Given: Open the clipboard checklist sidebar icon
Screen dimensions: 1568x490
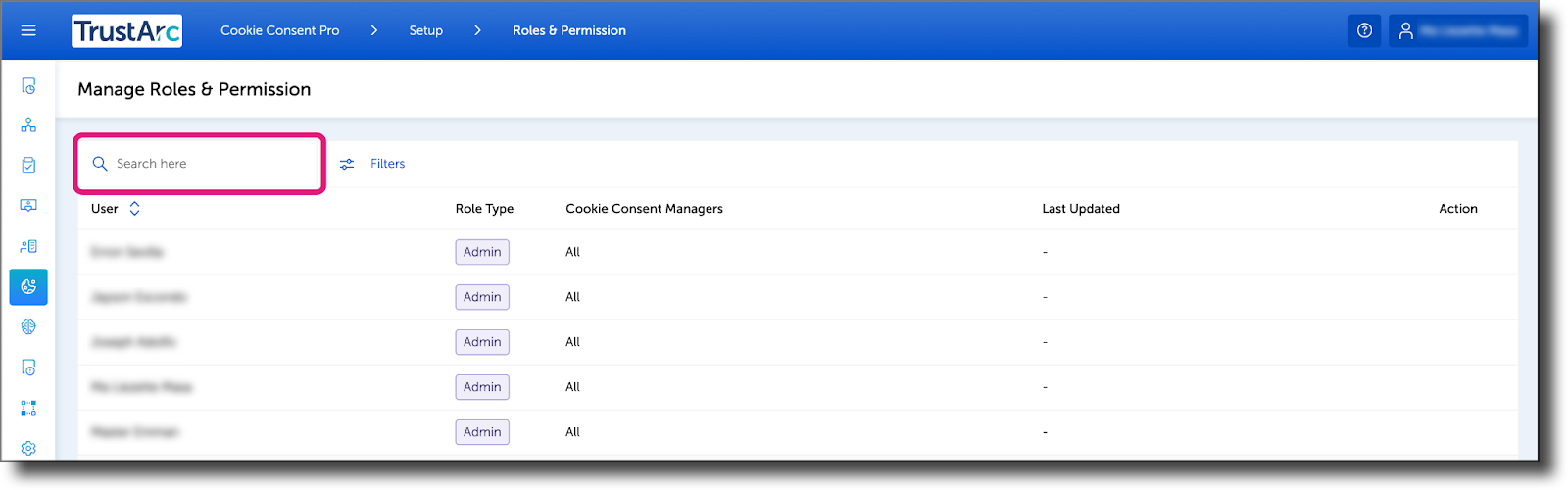Looking at the screenshot, I should [28, 166].
